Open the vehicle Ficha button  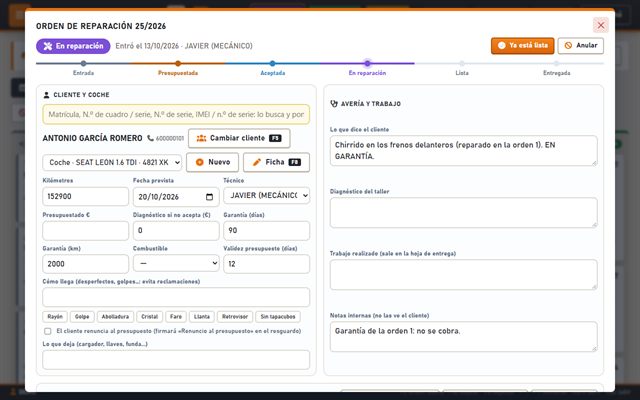click(276, 162)
